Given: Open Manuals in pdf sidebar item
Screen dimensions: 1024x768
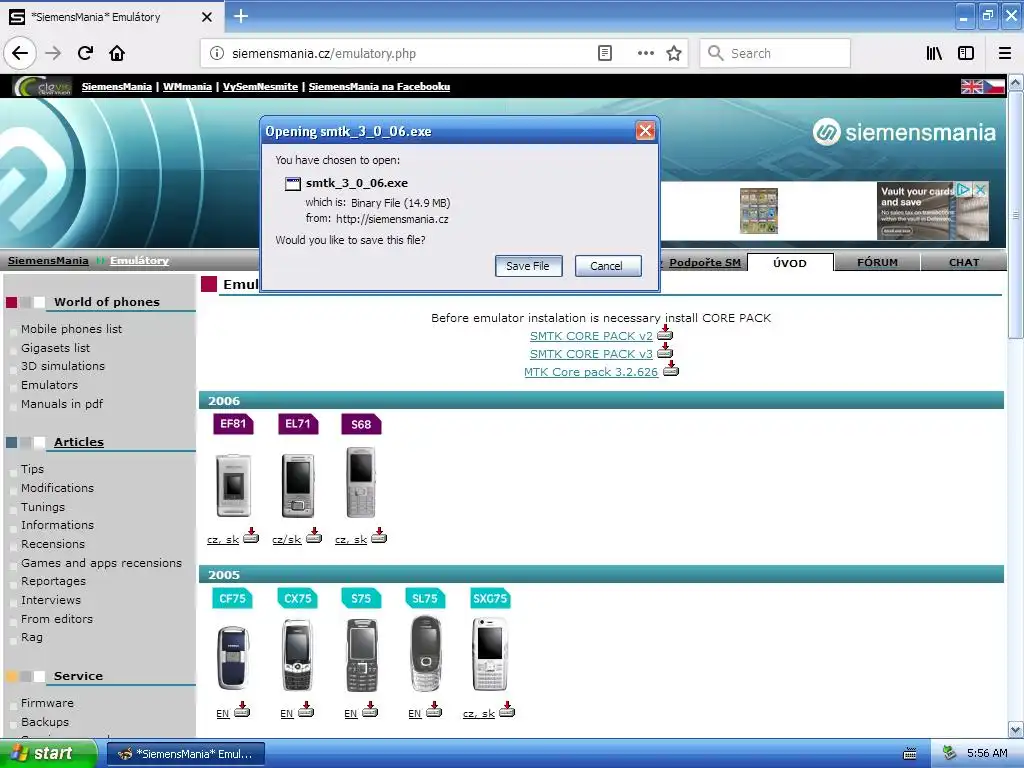Looking at the screenshot, I should coord(62,404).
